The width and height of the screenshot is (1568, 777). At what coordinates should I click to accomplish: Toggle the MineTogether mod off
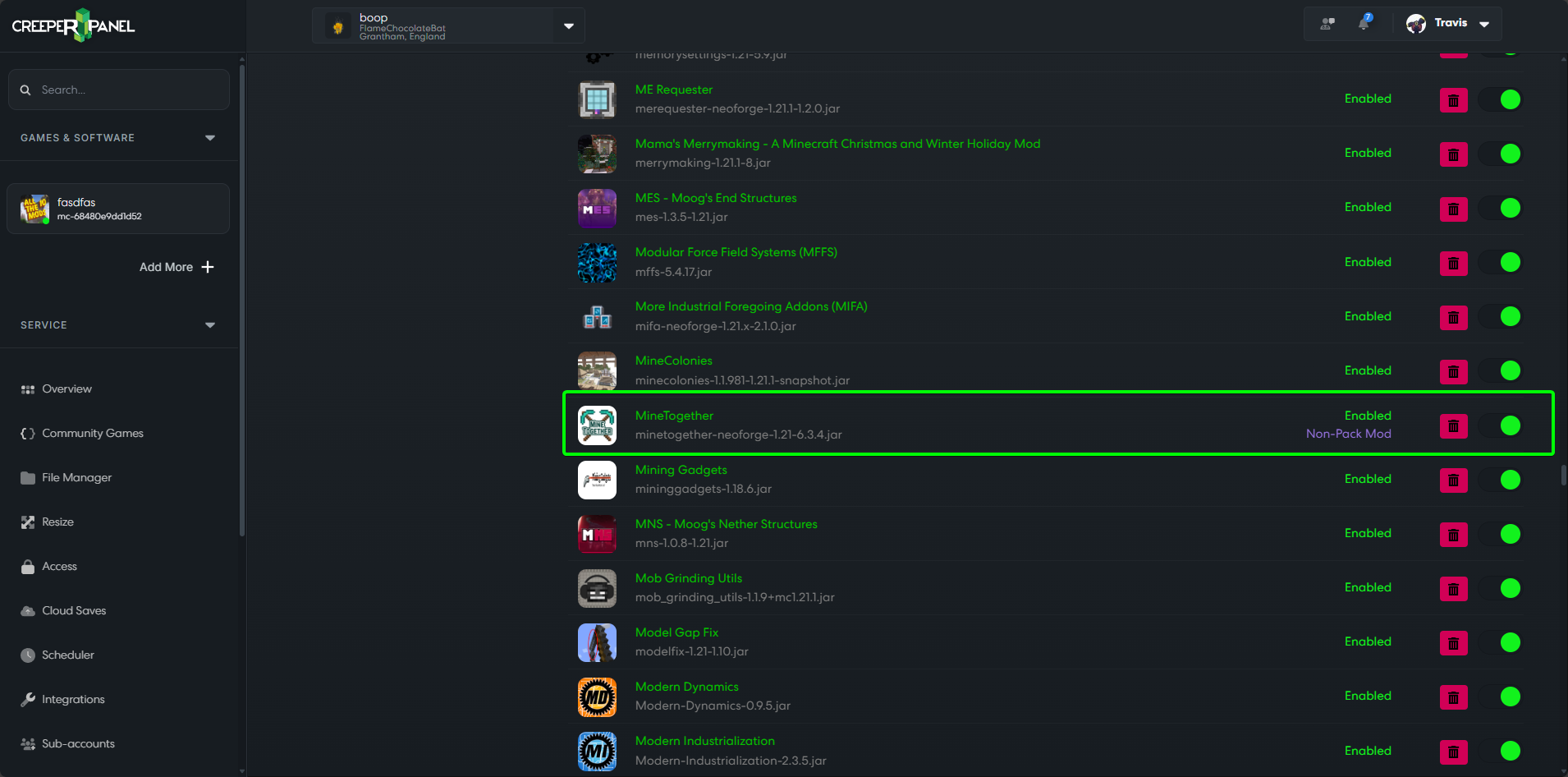pyautogui.click(x=1500, y=425)
